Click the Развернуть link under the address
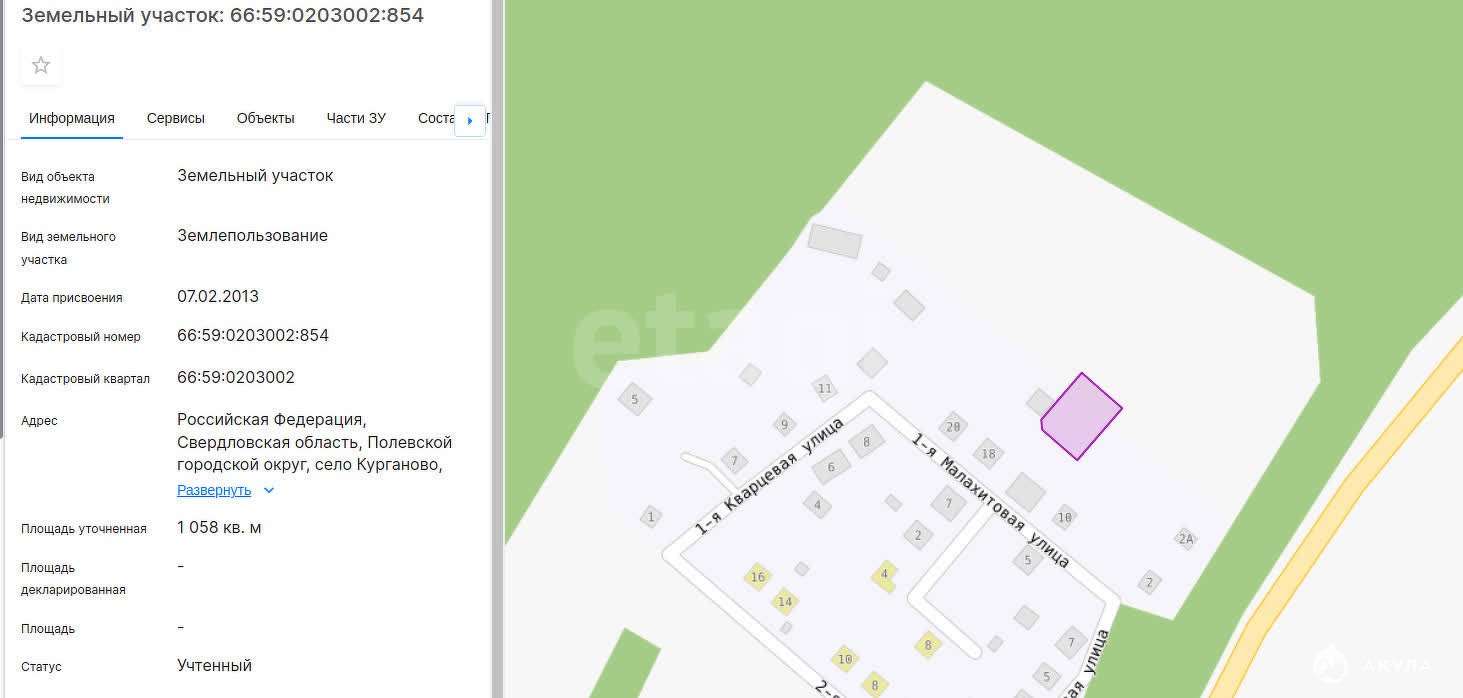The image size is (1463, 698). [x=214, y=490]
